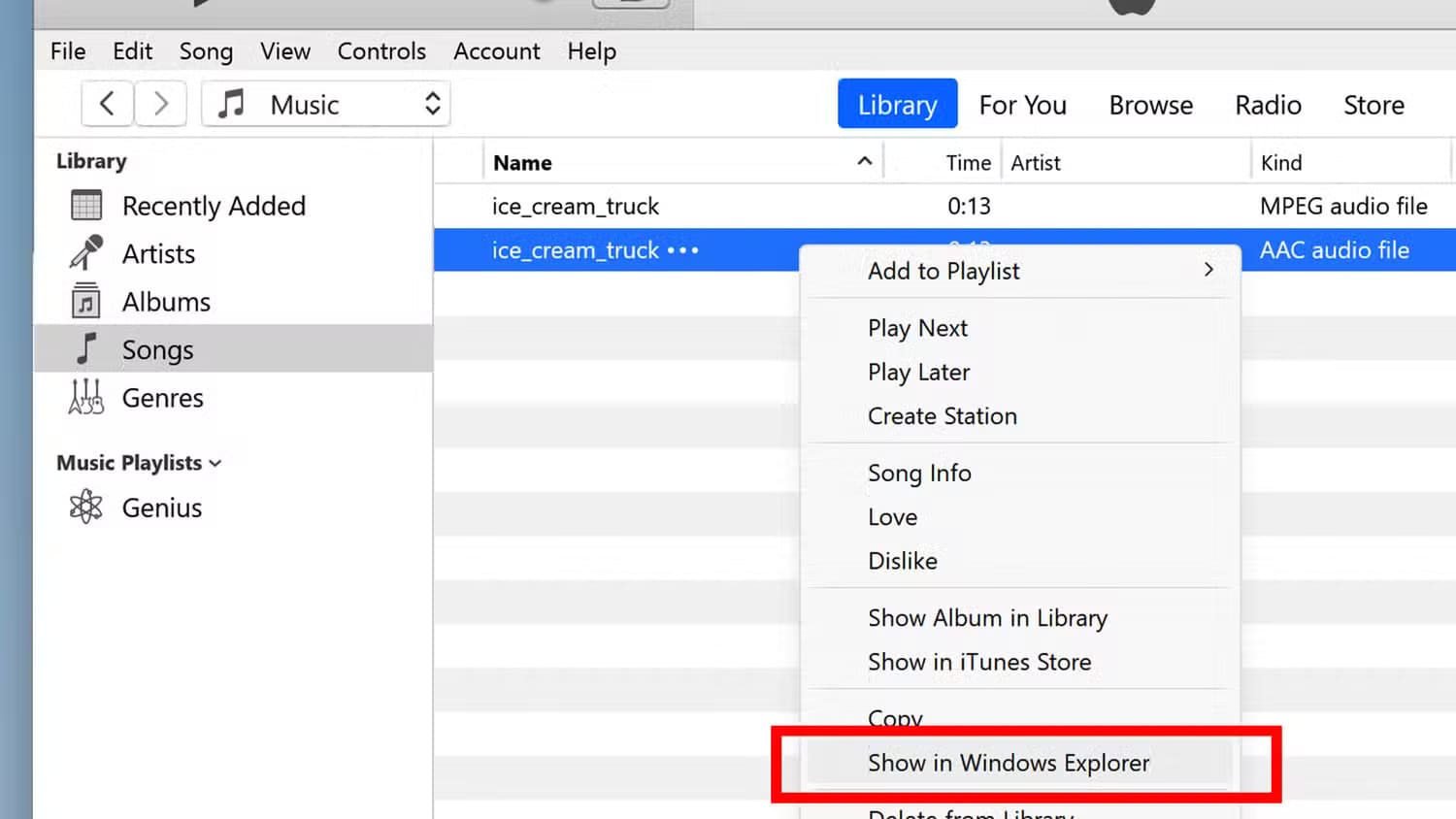Switch to the For You tab
Screen dimensions: 1456x819
click(x=1023, y=105)
